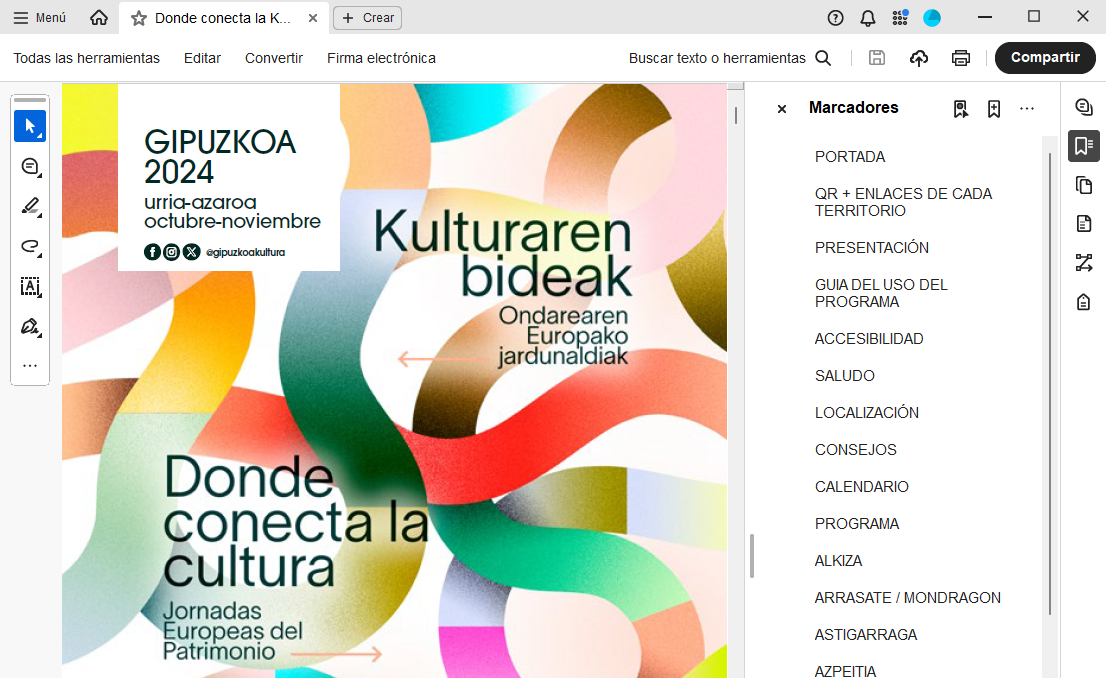This screenshot has width=1106, height=678.
Task: Open the Convertir menu
Action: click(274, 58)
